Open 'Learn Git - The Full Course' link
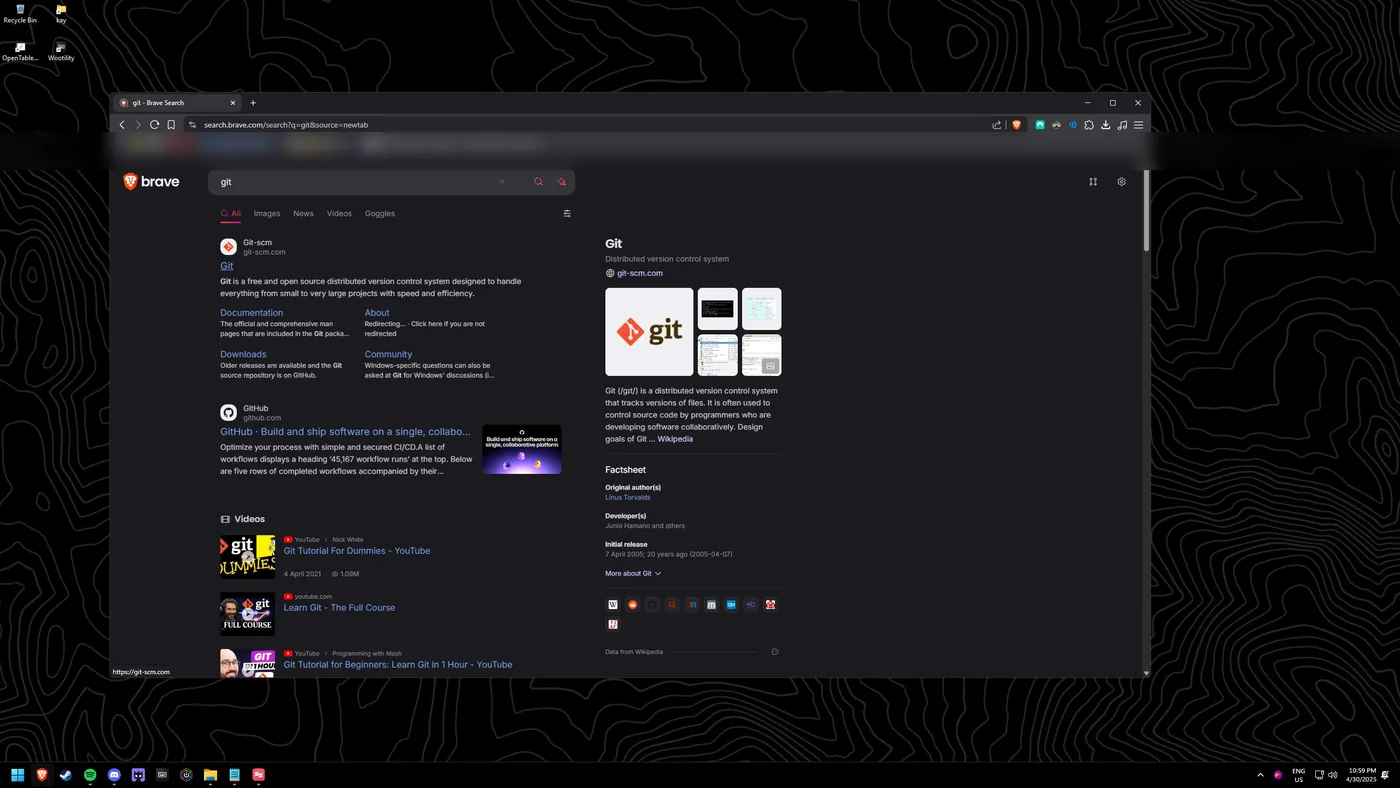Screen dimensions: 1400x788 point(339,608)
